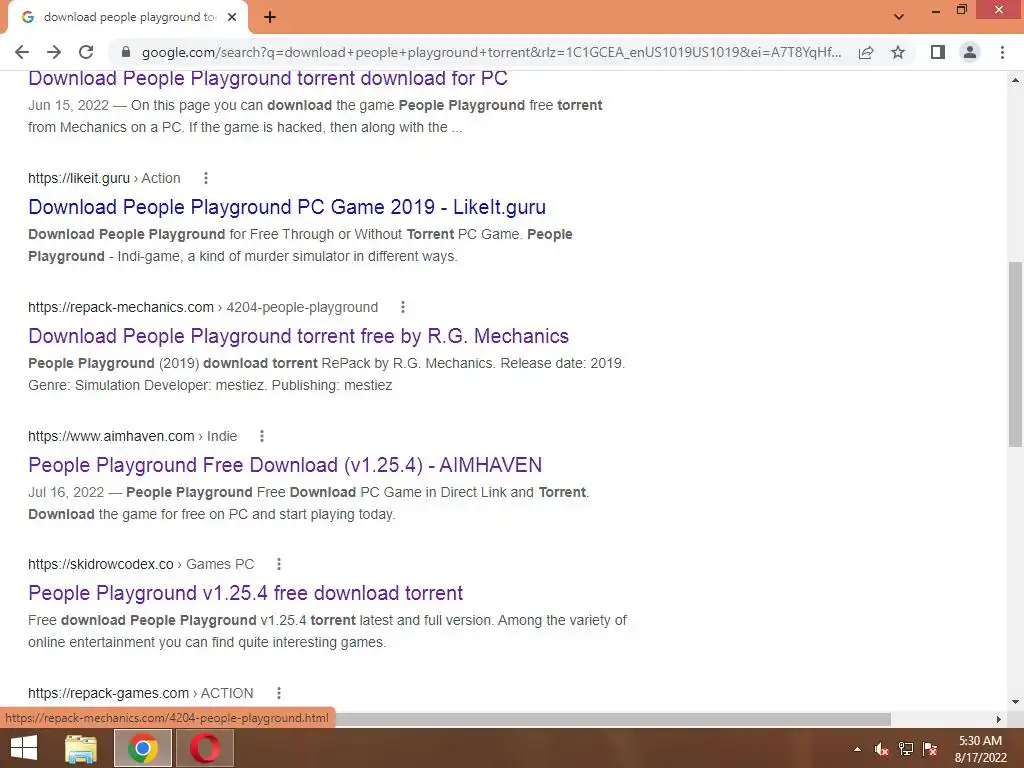
Task: Go back to the previous page
Action: point(22,52)
